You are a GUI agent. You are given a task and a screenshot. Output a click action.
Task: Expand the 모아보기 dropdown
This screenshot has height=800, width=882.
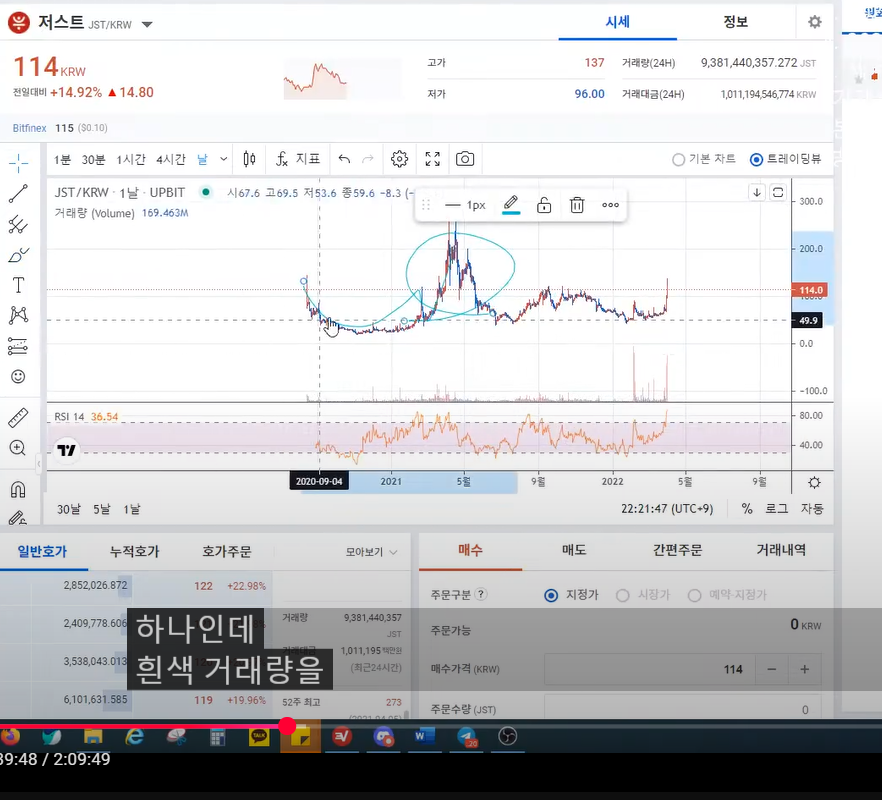(x=371, y=552)
